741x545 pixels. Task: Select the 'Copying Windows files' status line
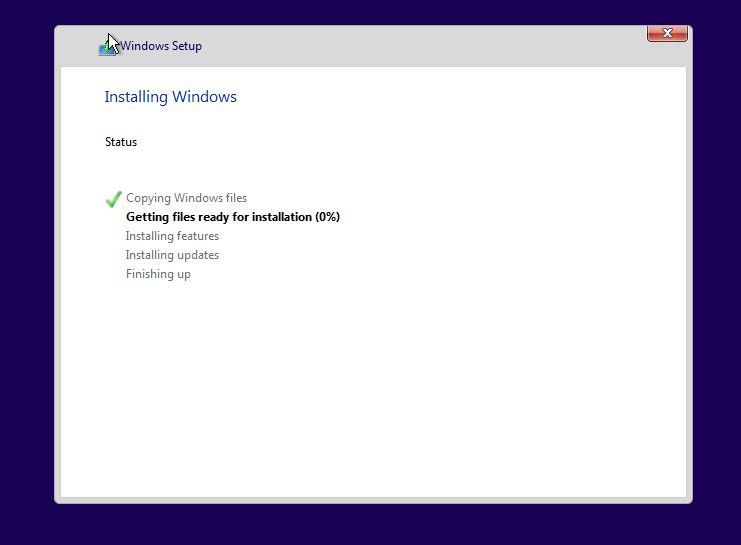[x=186, y=198]
